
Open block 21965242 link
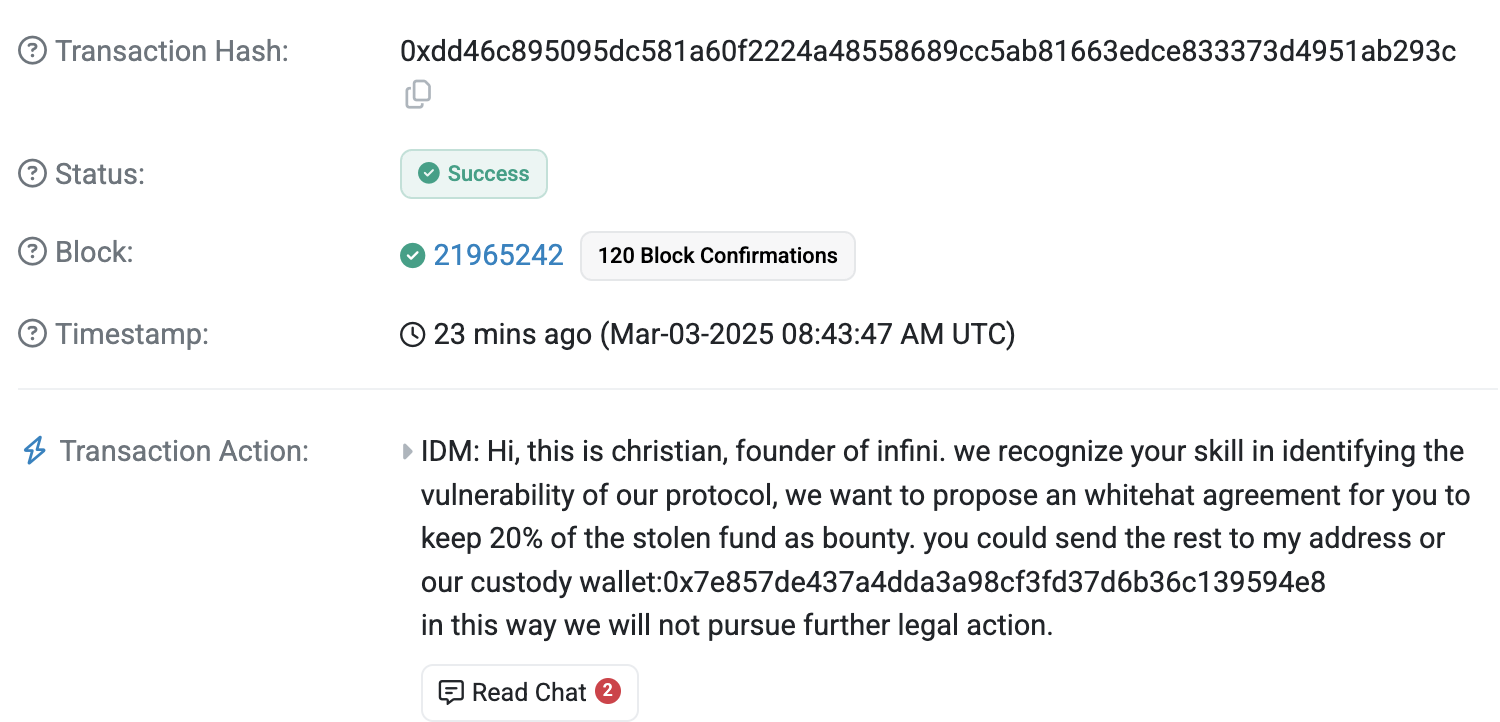(498, 255)
